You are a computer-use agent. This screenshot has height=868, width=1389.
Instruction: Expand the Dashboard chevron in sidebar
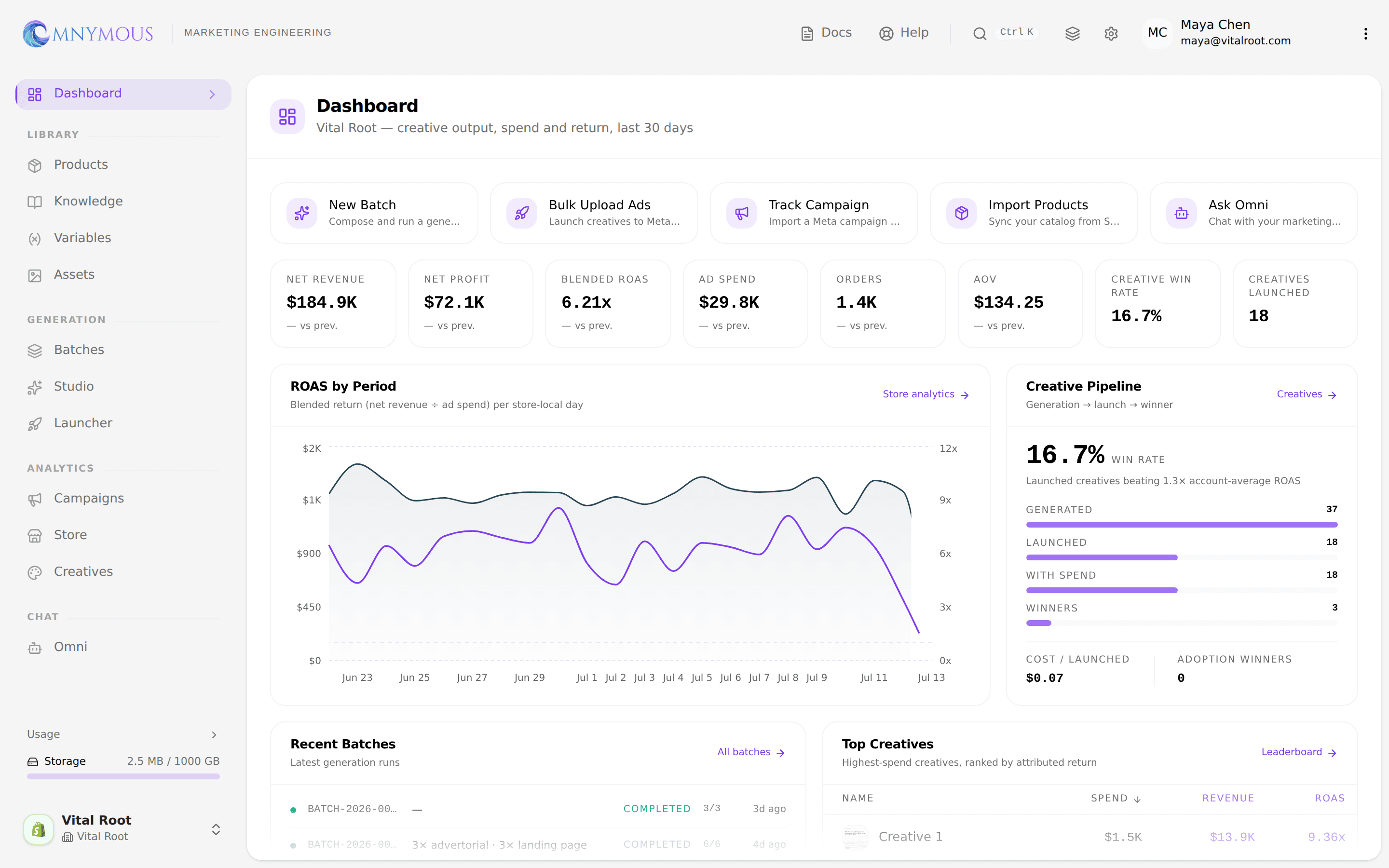tap(212, 94)
